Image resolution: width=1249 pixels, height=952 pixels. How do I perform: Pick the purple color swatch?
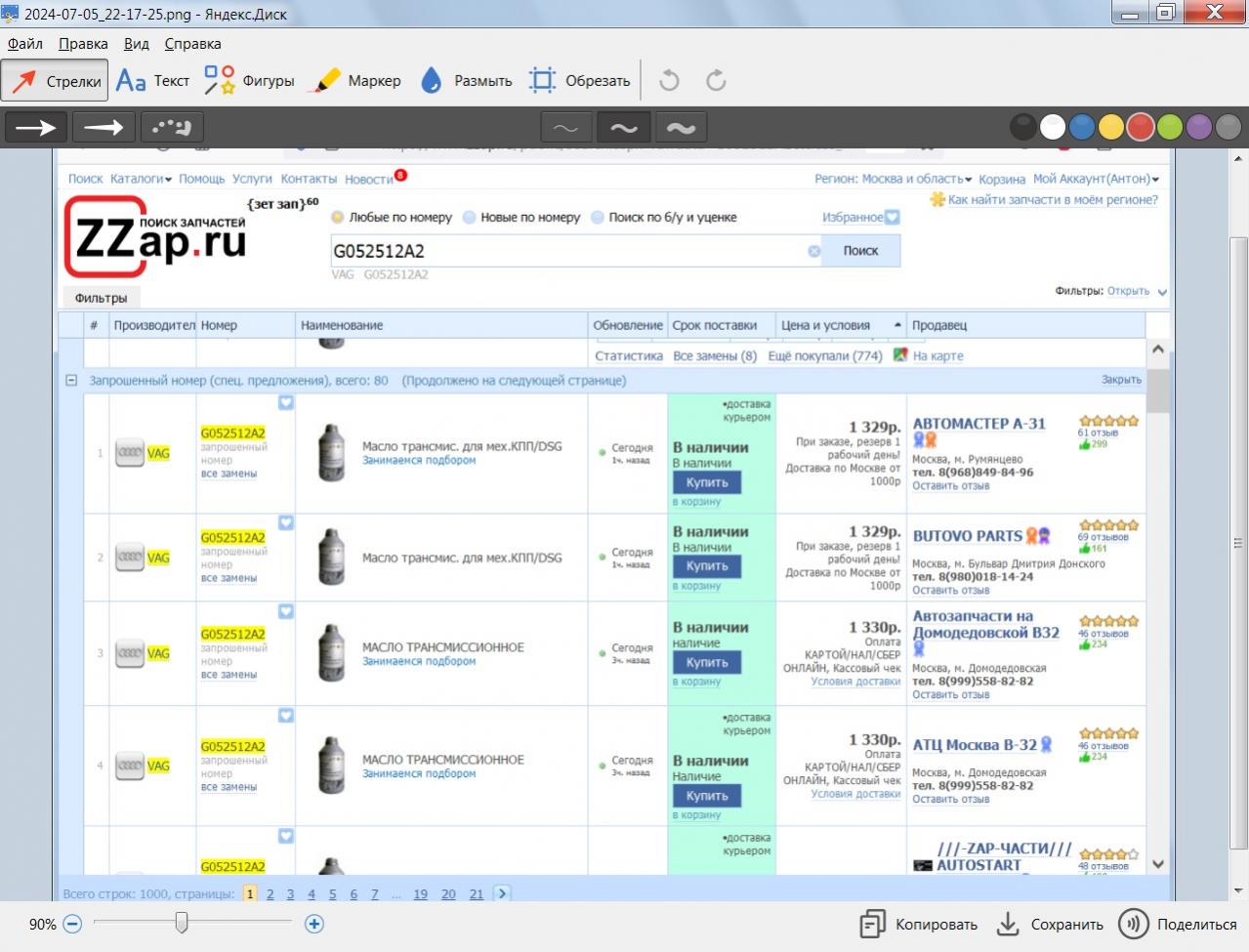(1199, 127)
